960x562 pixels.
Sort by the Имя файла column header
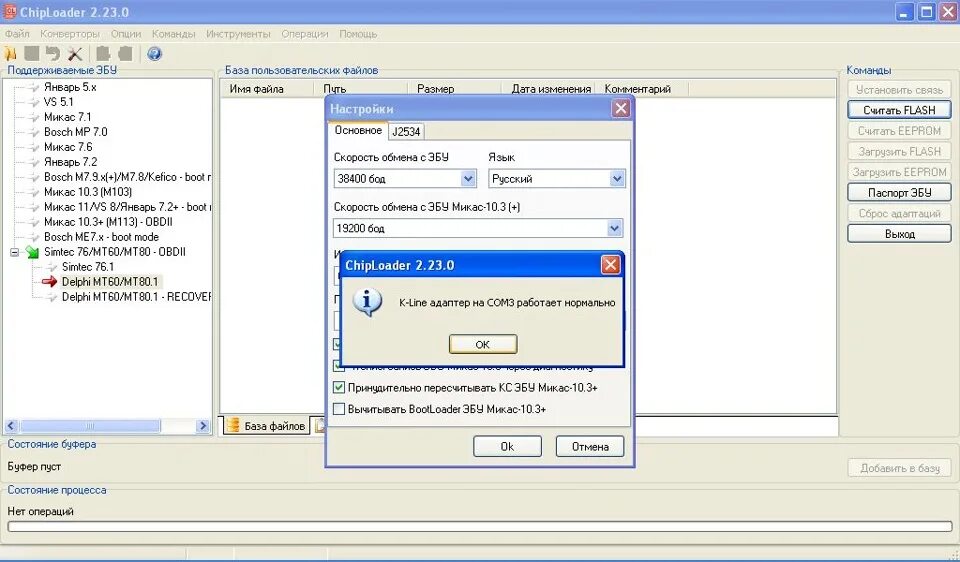point(266,89)
